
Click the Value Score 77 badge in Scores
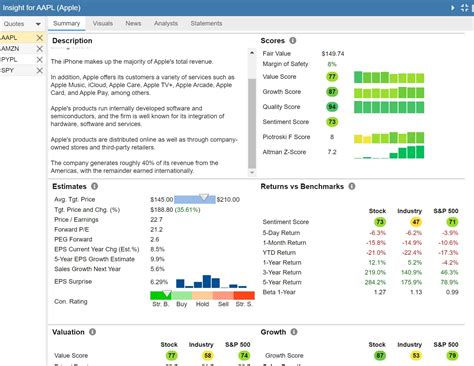click(x=332, y=77)
